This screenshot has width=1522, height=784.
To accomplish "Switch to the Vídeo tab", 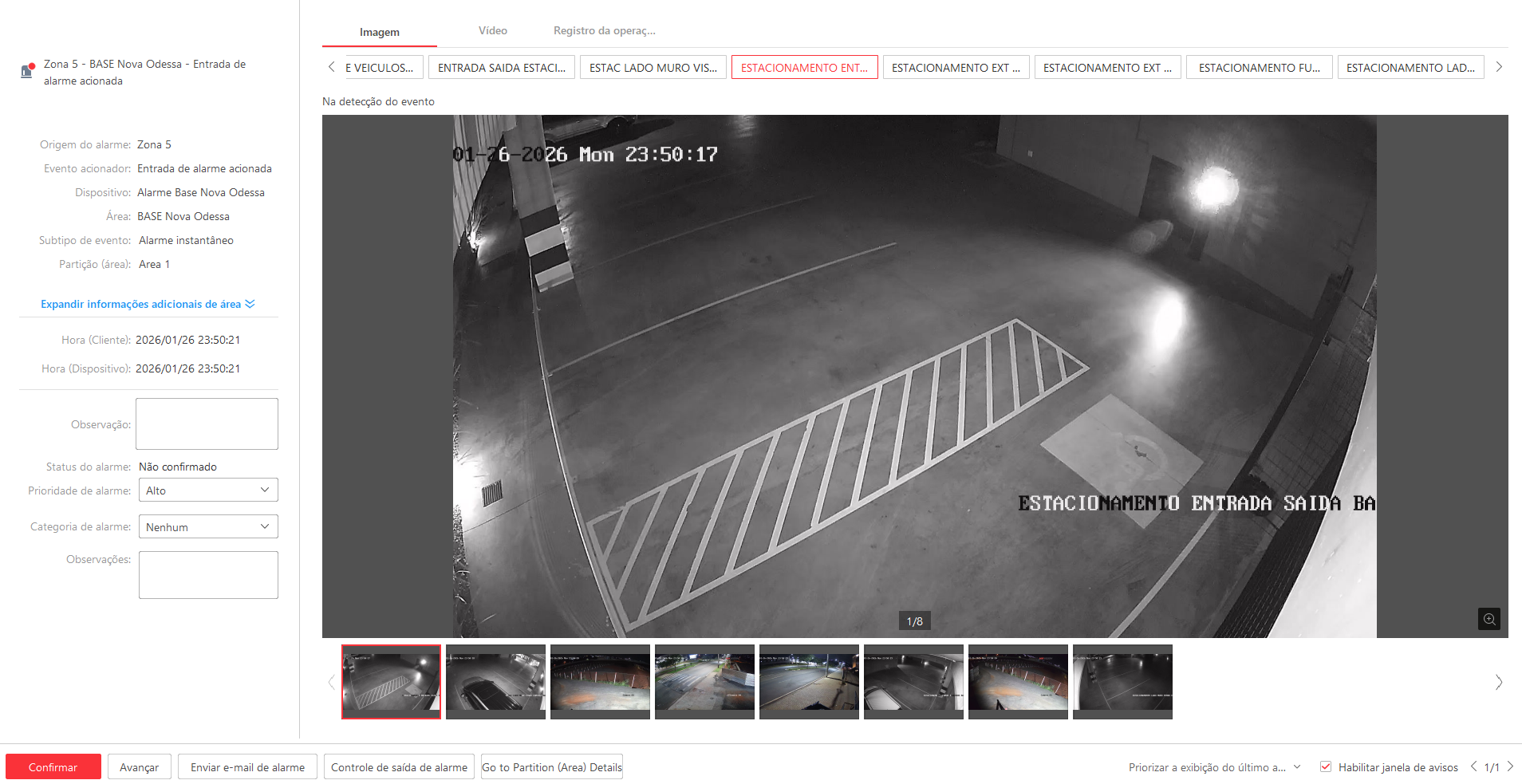I will click(492, 31).
